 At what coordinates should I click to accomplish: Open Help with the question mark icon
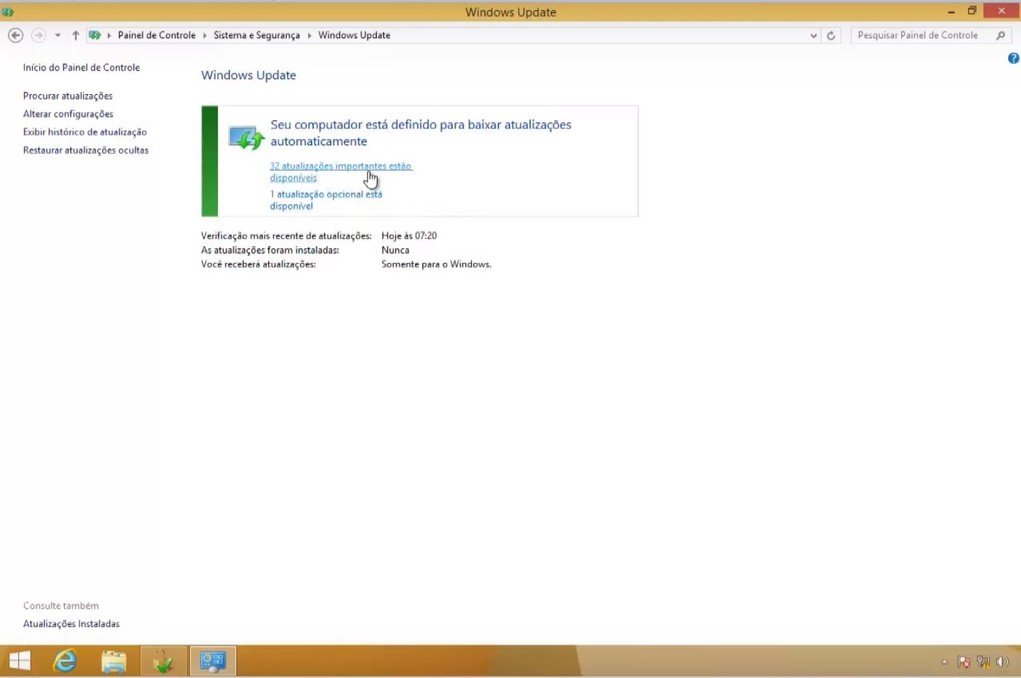tap(1014, 59)
